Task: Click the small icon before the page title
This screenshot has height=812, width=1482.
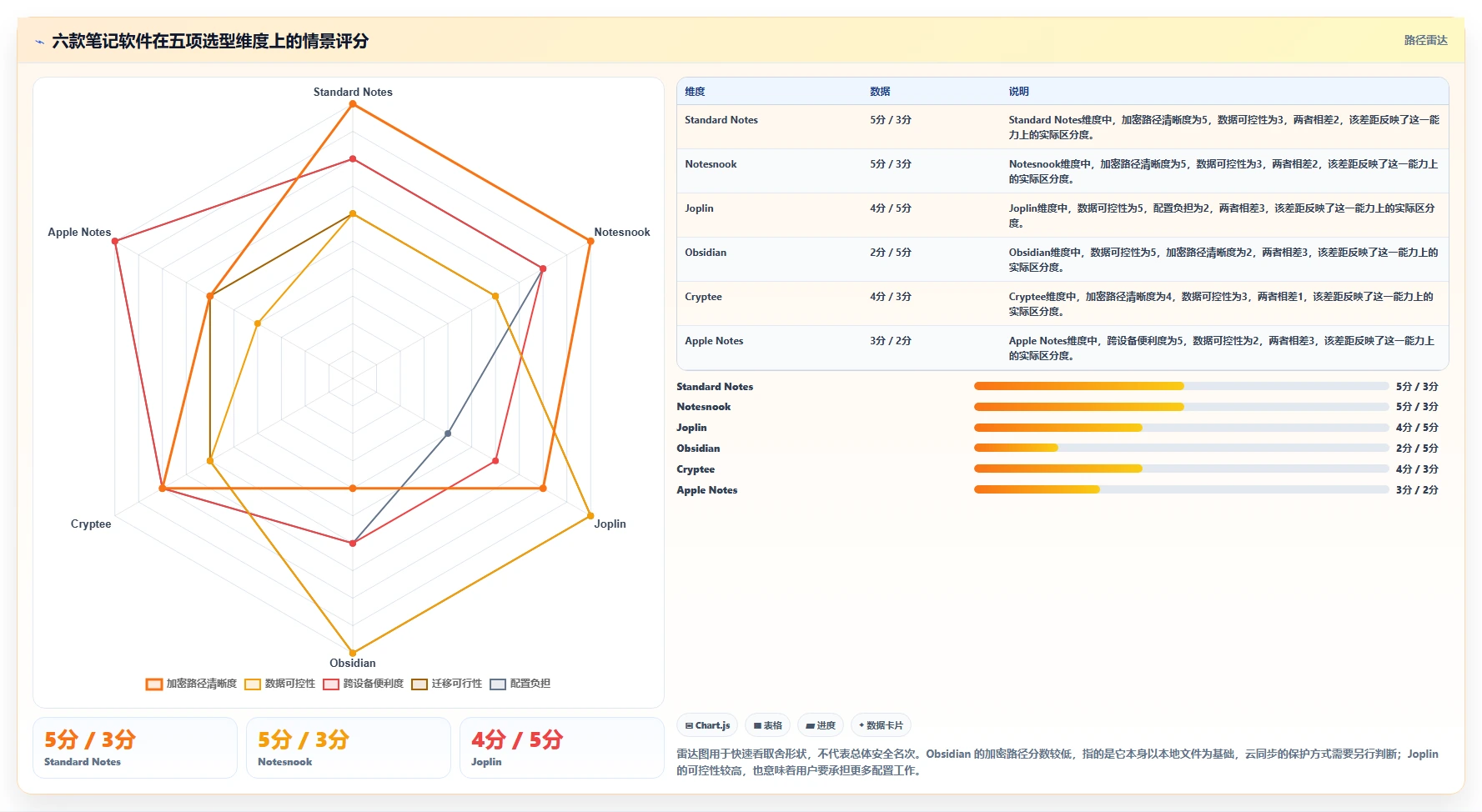Action: pyautogui.click(x=39, y=42)
